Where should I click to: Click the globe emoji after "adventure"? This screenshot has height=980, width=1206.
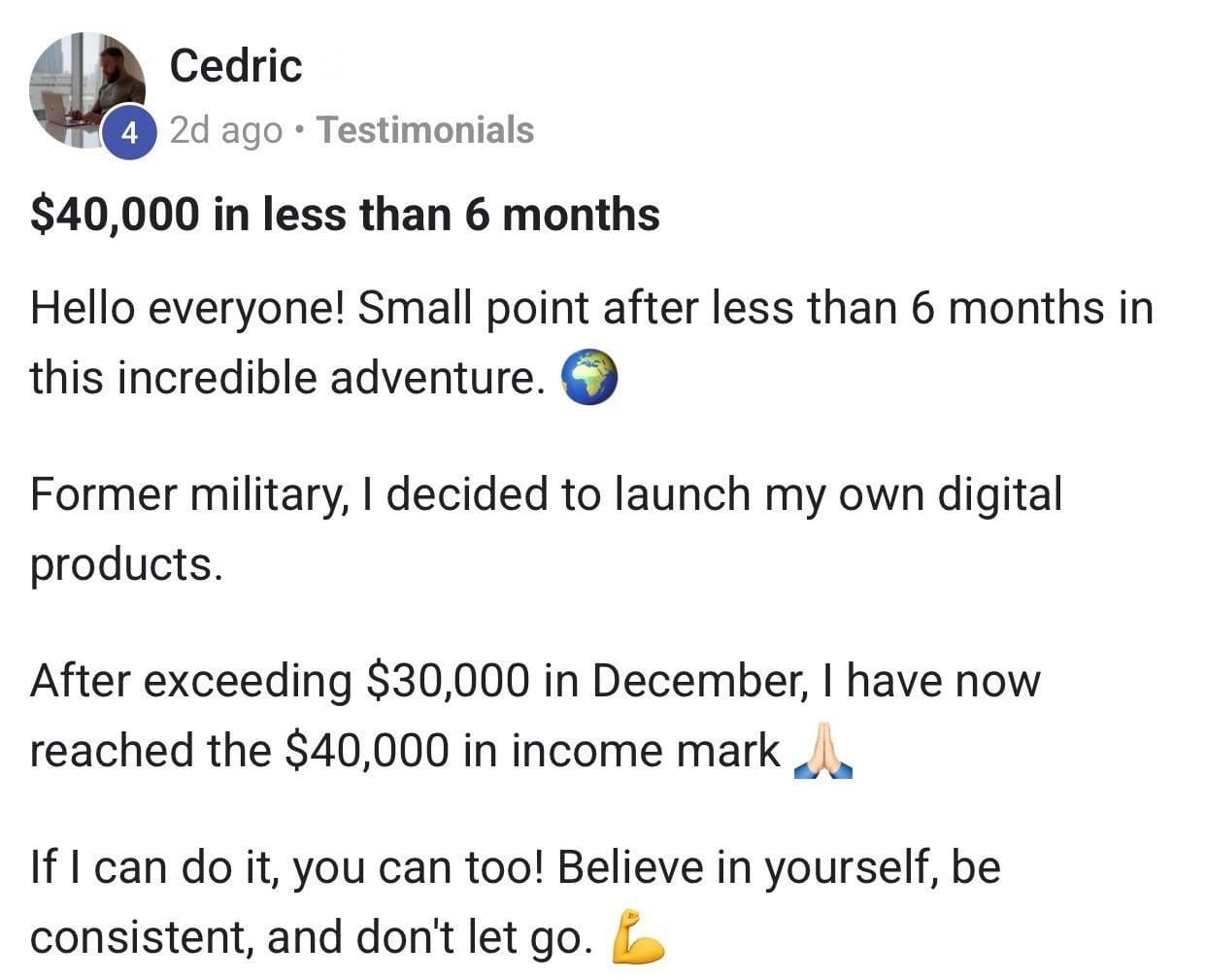pos(589,378)
